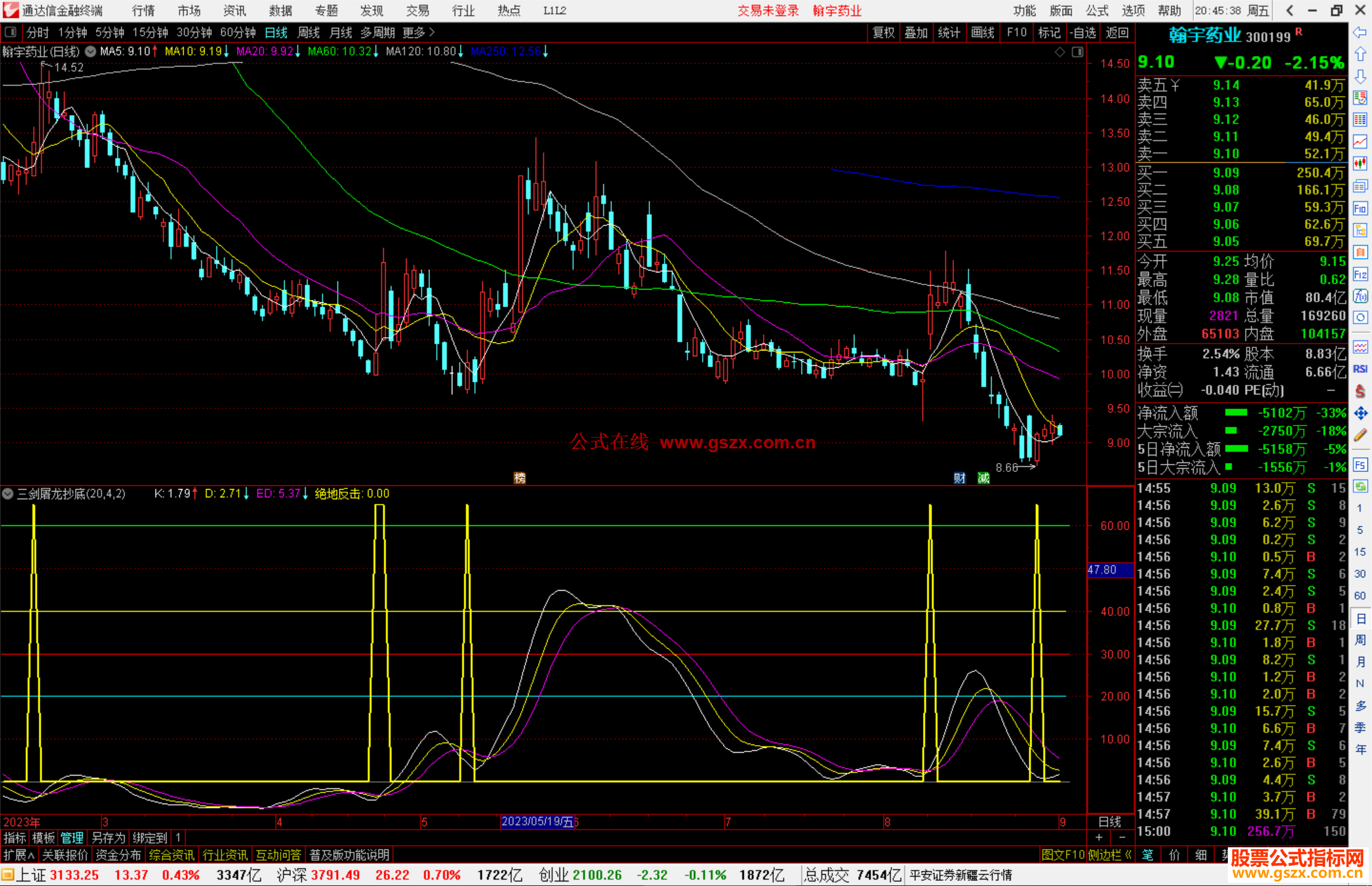Open the K-line candlestick chart icon

[x=1360, y=164]
